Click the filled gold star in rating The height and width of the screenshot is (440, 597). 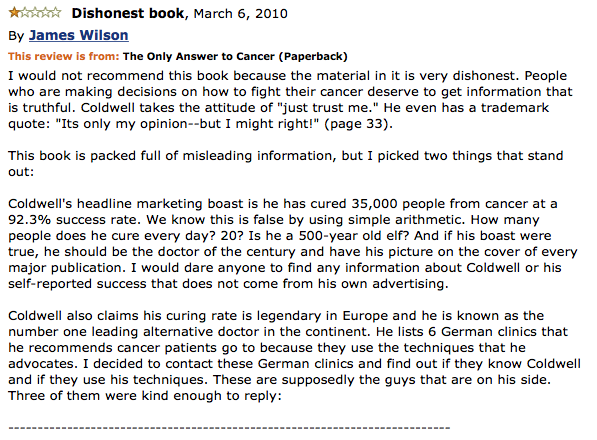click(14, 13)
